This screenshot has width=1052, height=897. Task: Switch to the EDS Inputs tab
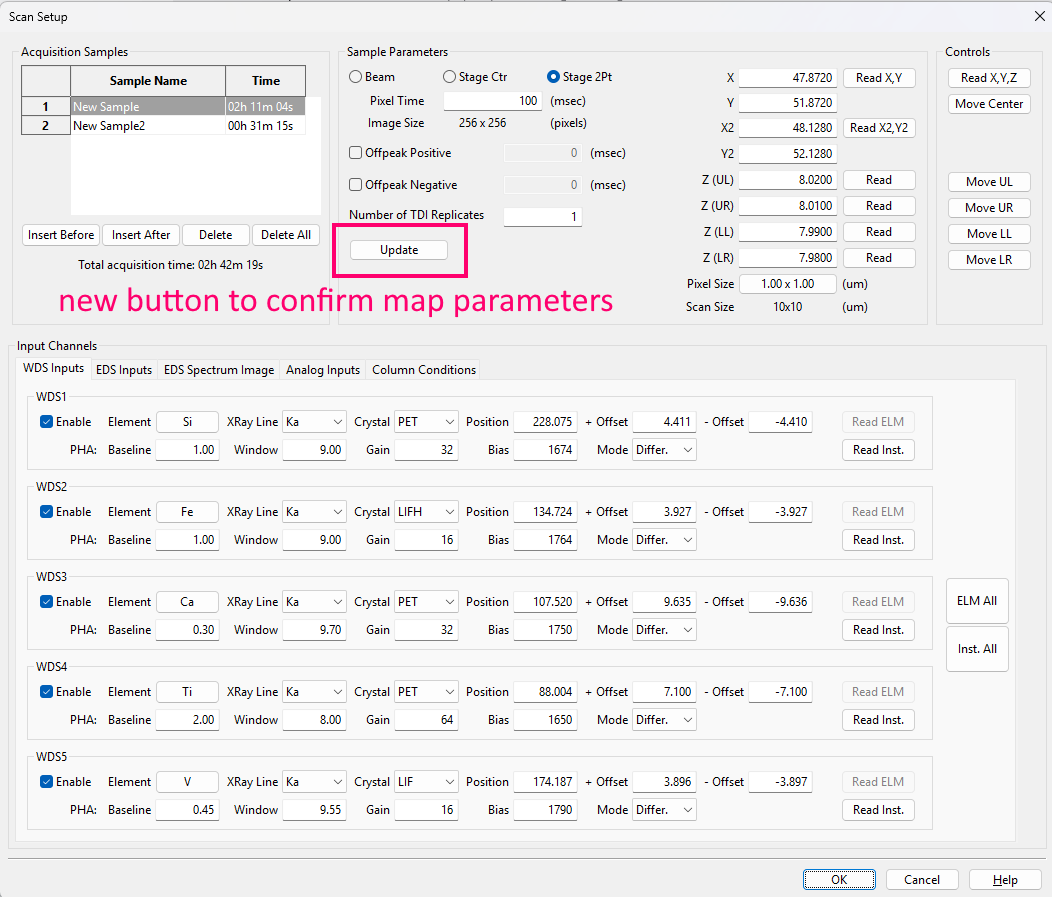[x=124, y=370]
